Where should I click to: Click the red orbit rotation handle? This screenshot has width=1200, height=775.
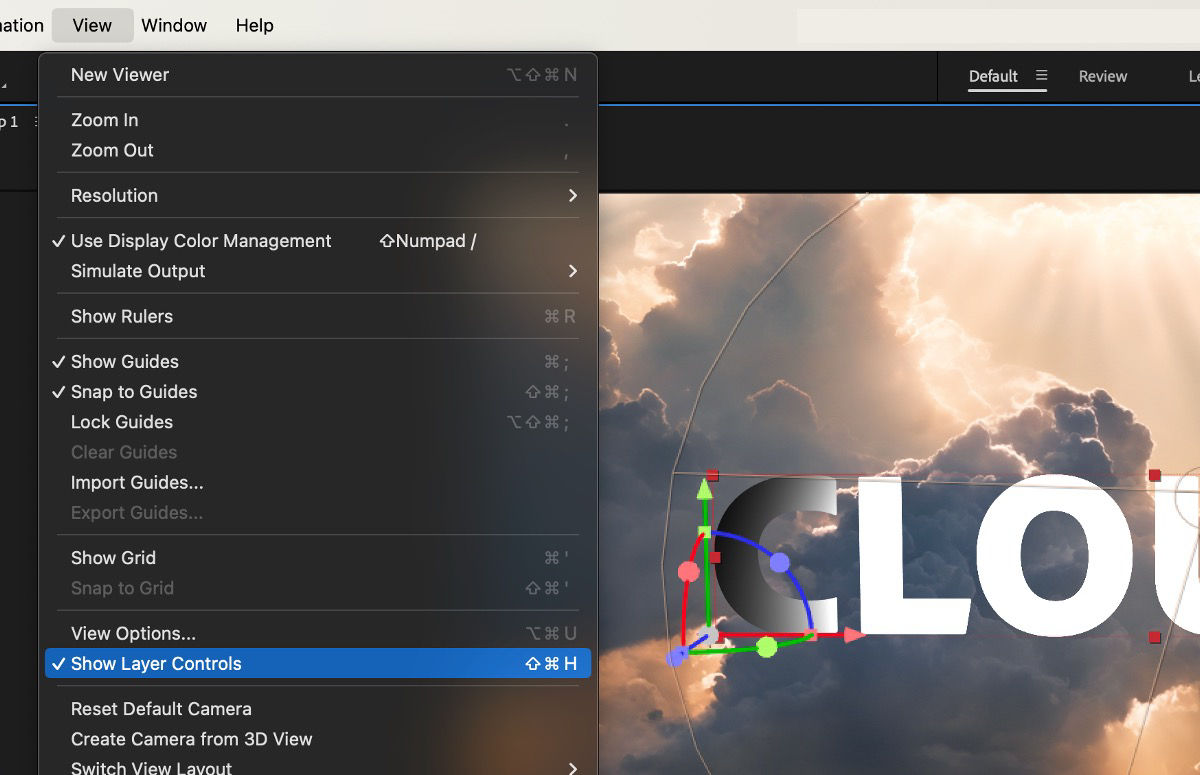click(688, 571)
